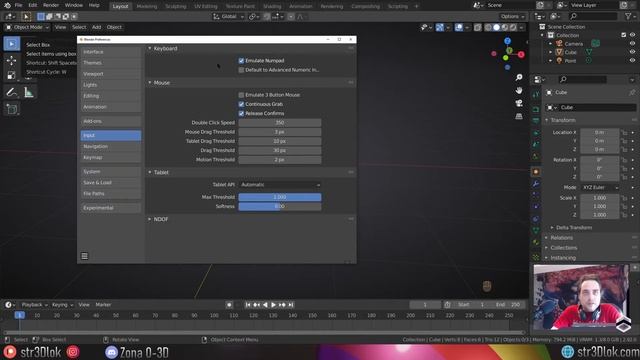Click the blue Z axis gizmo handle
The image size is (640, 360).
[507, 41]
